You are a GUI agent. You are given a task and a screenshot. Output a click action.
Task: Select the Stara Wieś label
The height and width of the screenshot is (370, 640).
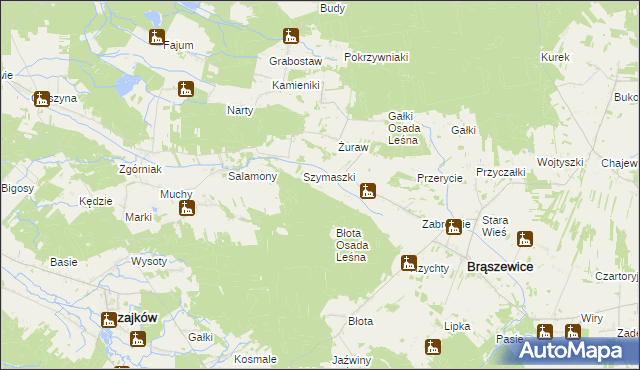click(x=495, y=226)
